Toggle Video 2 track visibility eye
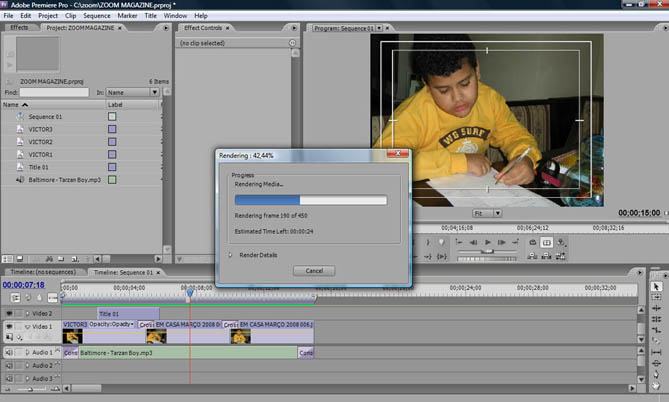 10,313
